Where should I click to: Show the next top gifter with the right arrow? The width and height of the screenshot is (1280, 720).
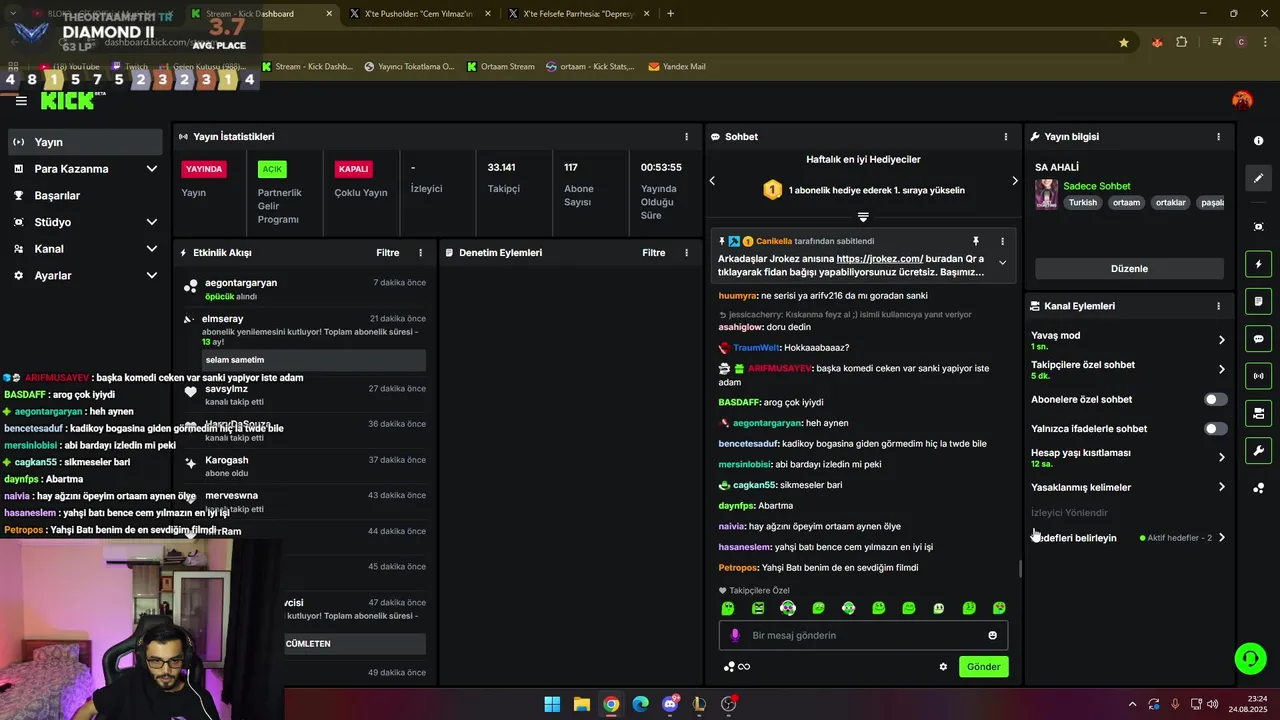(1014, 181)
